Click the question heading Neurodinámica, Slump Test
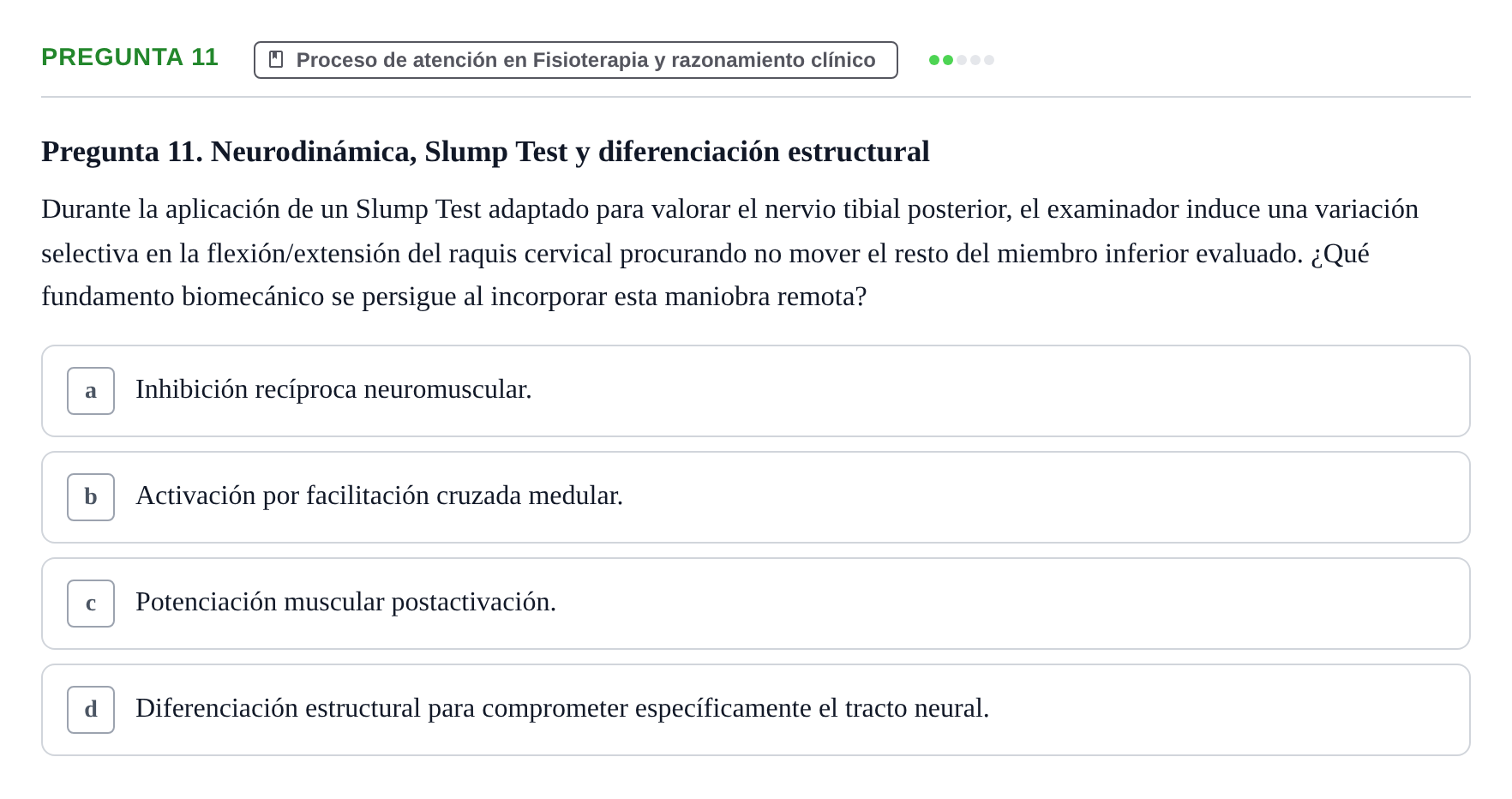 [x=485, y=152]
